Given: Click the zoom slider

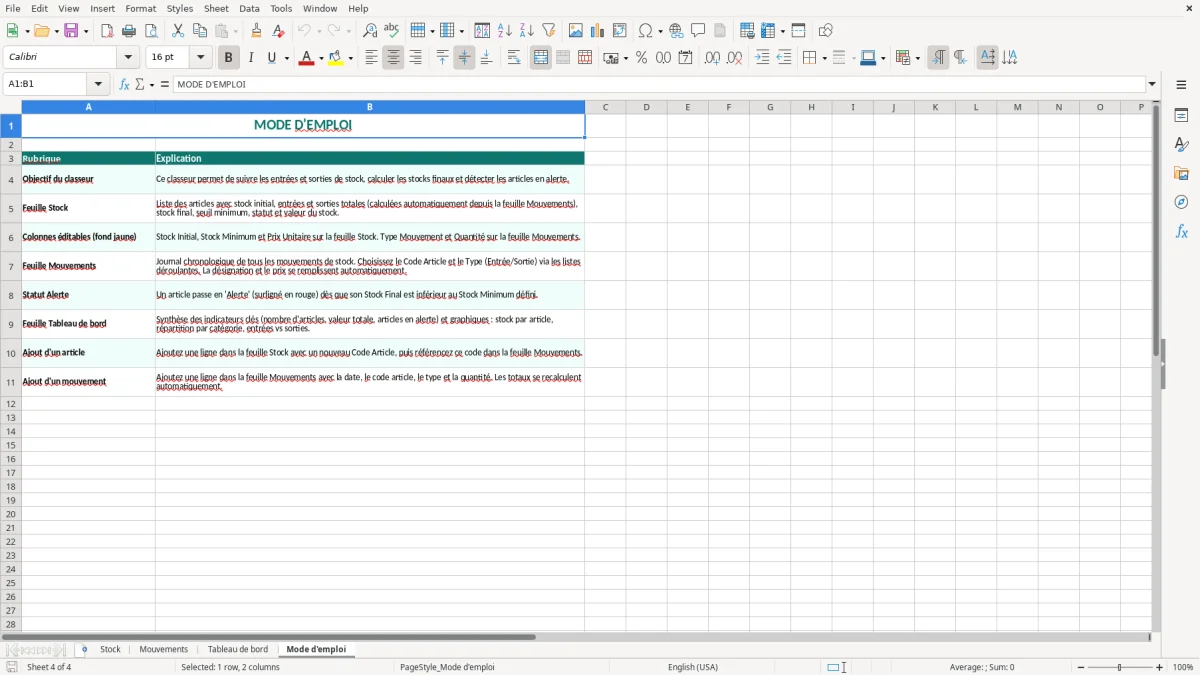Looking at the screenshot, I should [1120, 667].
